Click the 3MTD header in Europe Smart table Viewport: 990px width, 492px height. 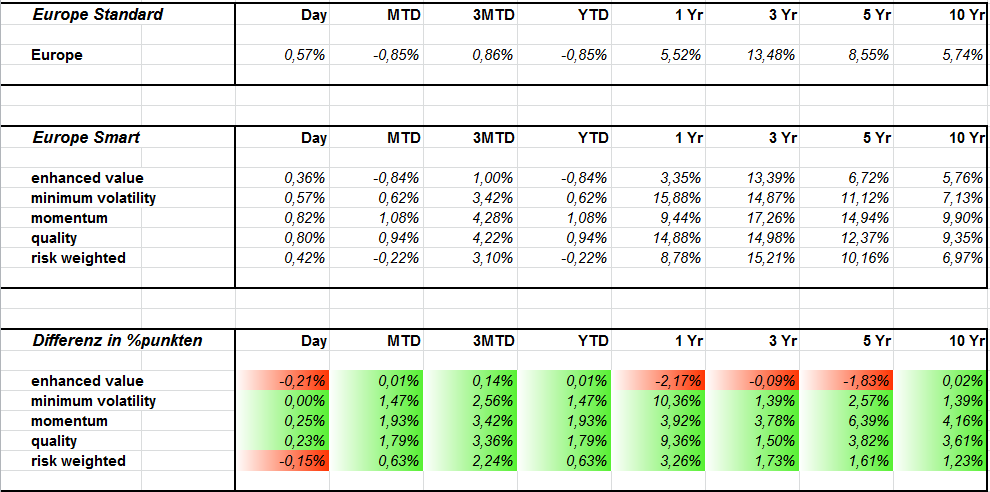click(x=493, y=137)
